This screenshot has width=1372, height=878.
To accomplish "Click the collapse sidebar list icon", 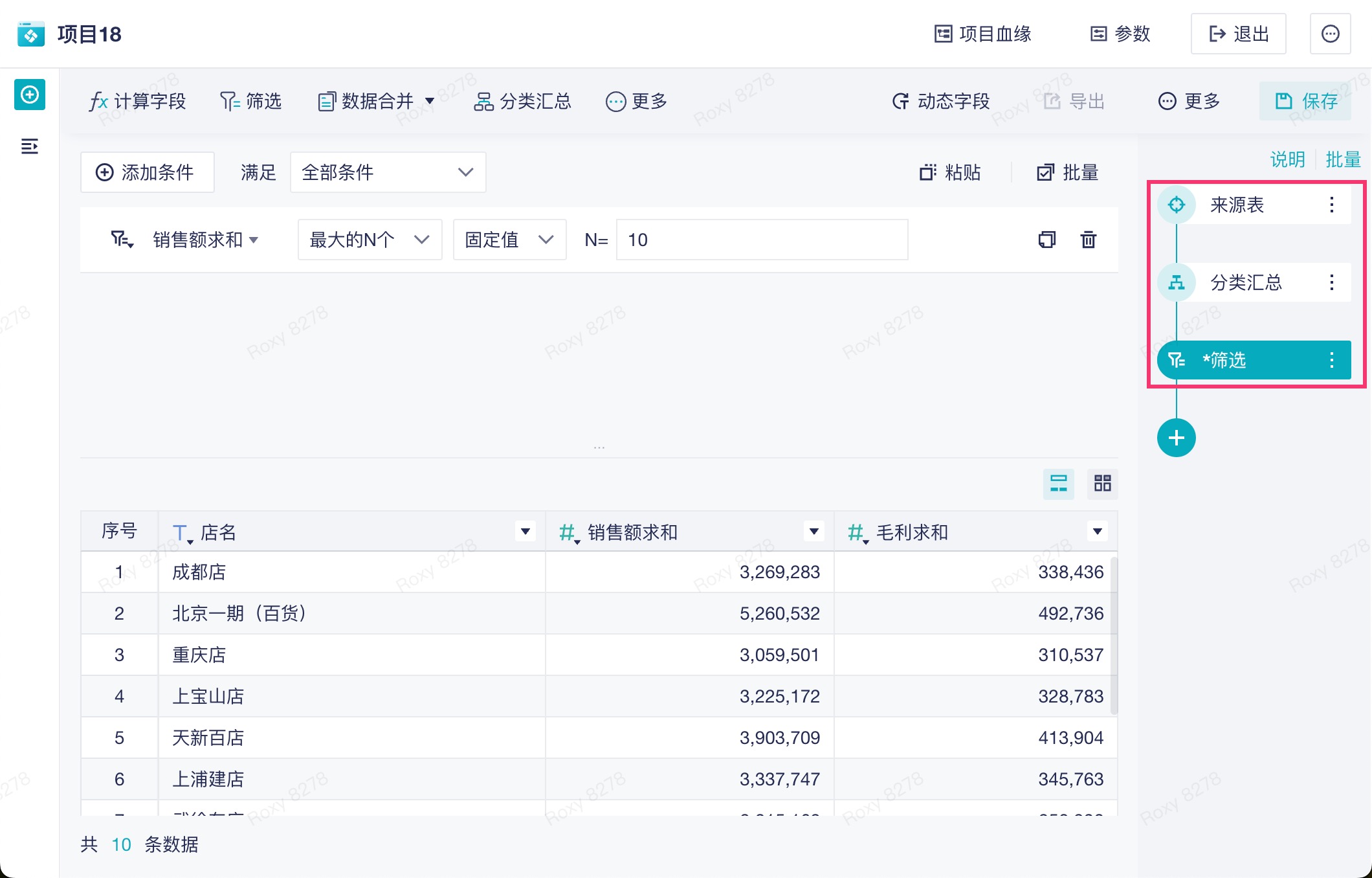I will click(x=30, y=146).
